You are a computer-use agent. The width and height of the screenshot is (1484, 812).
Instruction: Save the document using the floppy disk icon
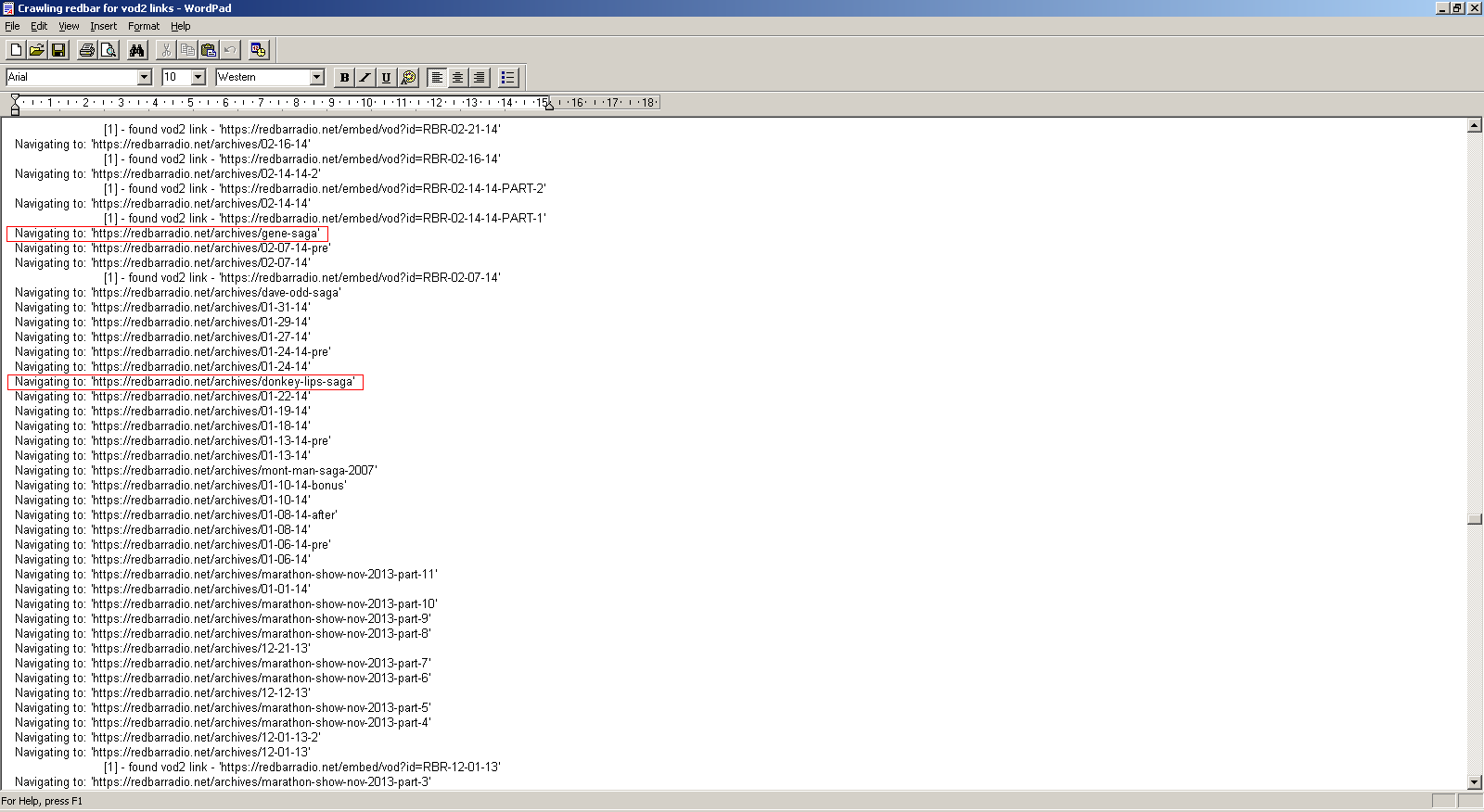pyautogui.click(x=58, y=50)
